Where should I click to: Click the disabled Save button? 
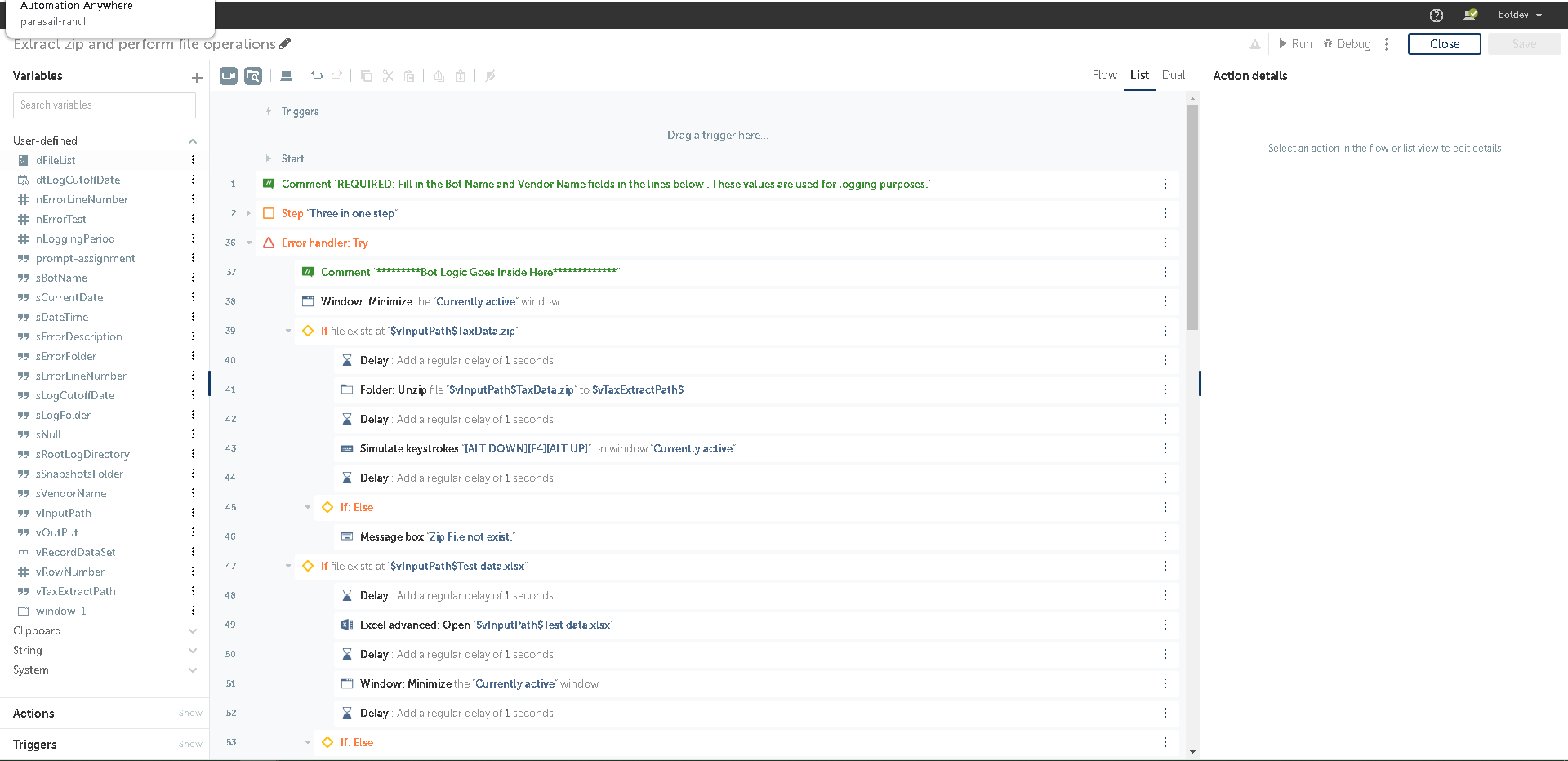pyautogui.click(x=1524, y=44)
